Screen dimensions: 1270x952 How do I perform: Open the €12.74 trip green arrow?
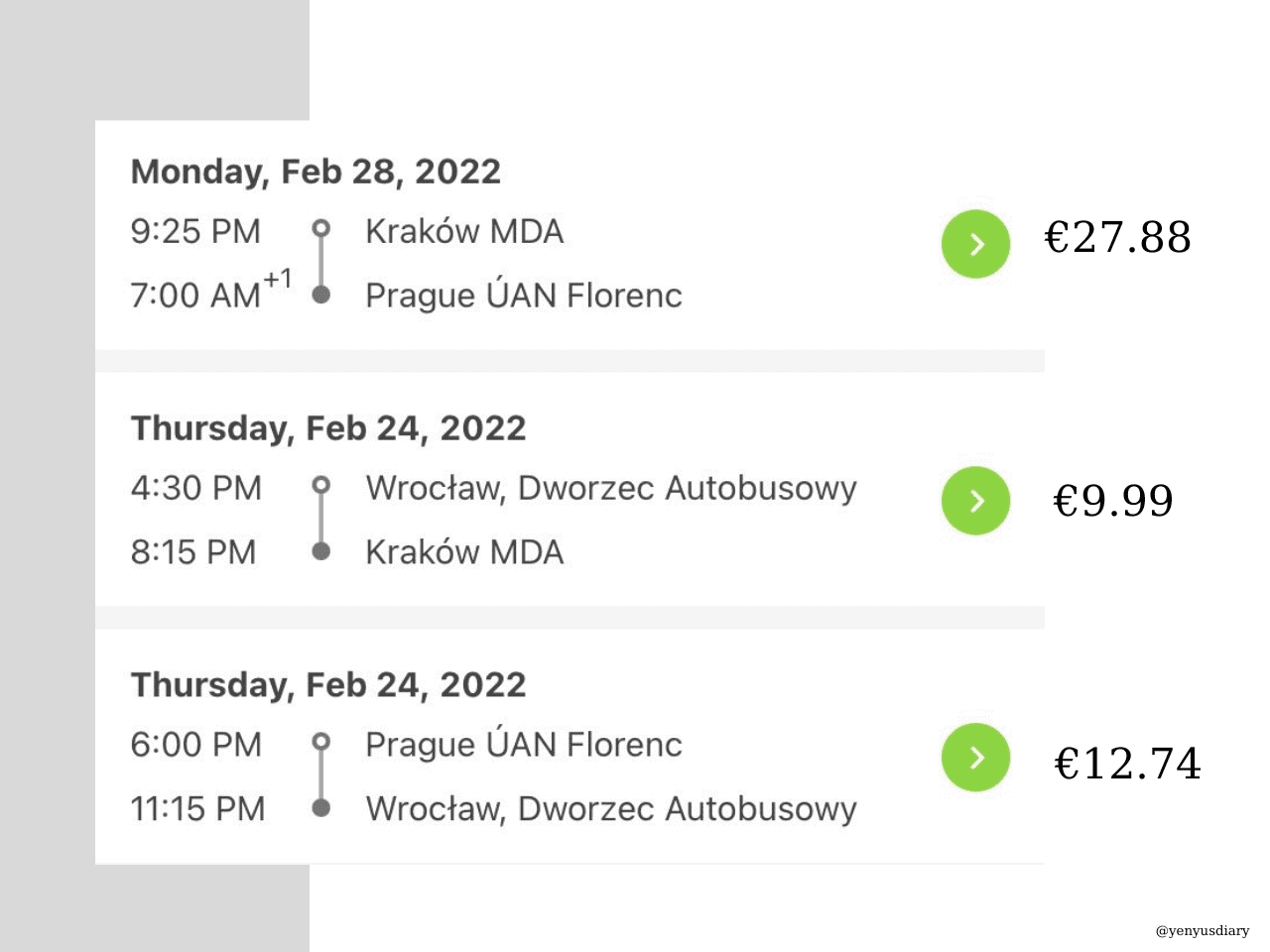975,758
